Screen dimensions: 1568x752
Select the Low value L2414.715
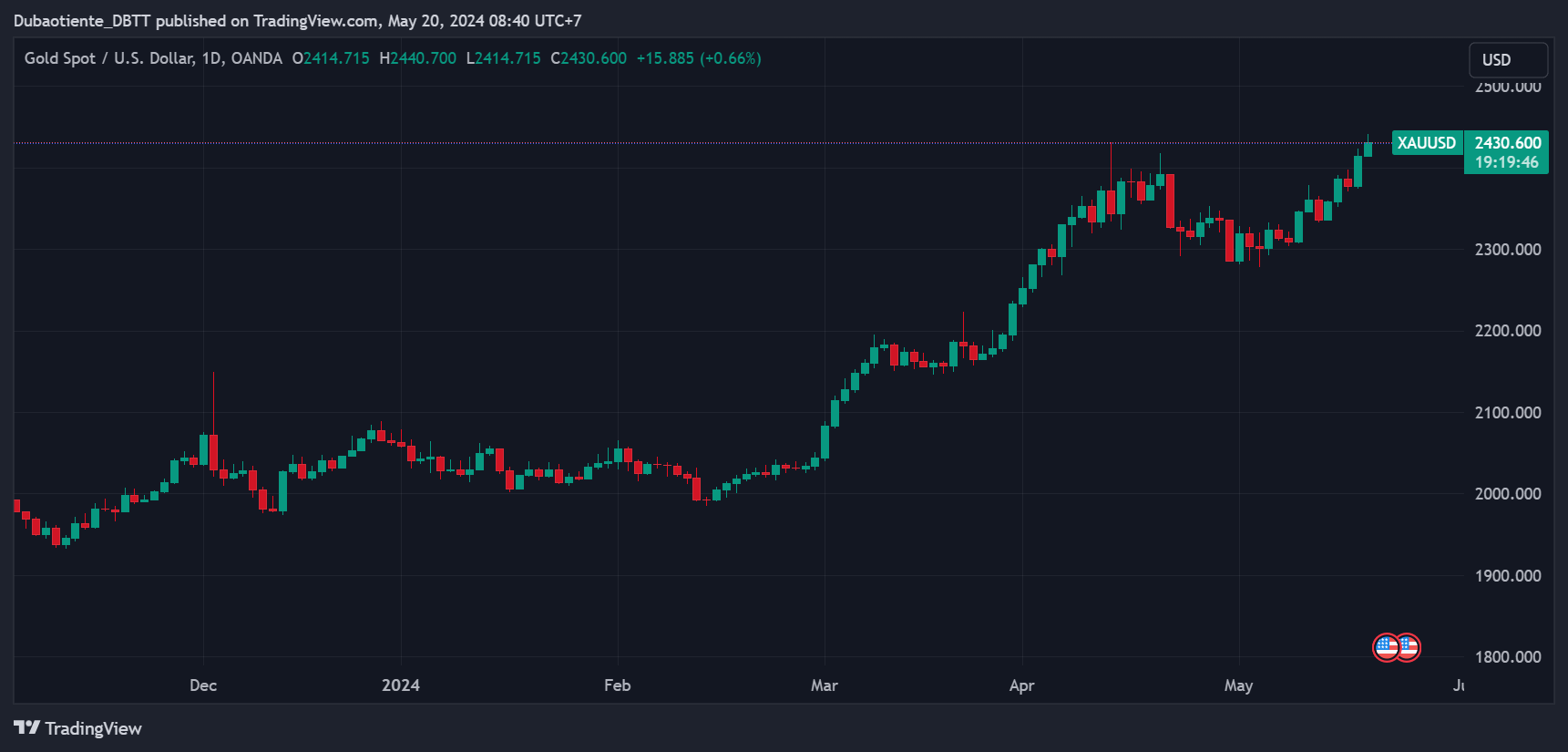coord(503,58)
